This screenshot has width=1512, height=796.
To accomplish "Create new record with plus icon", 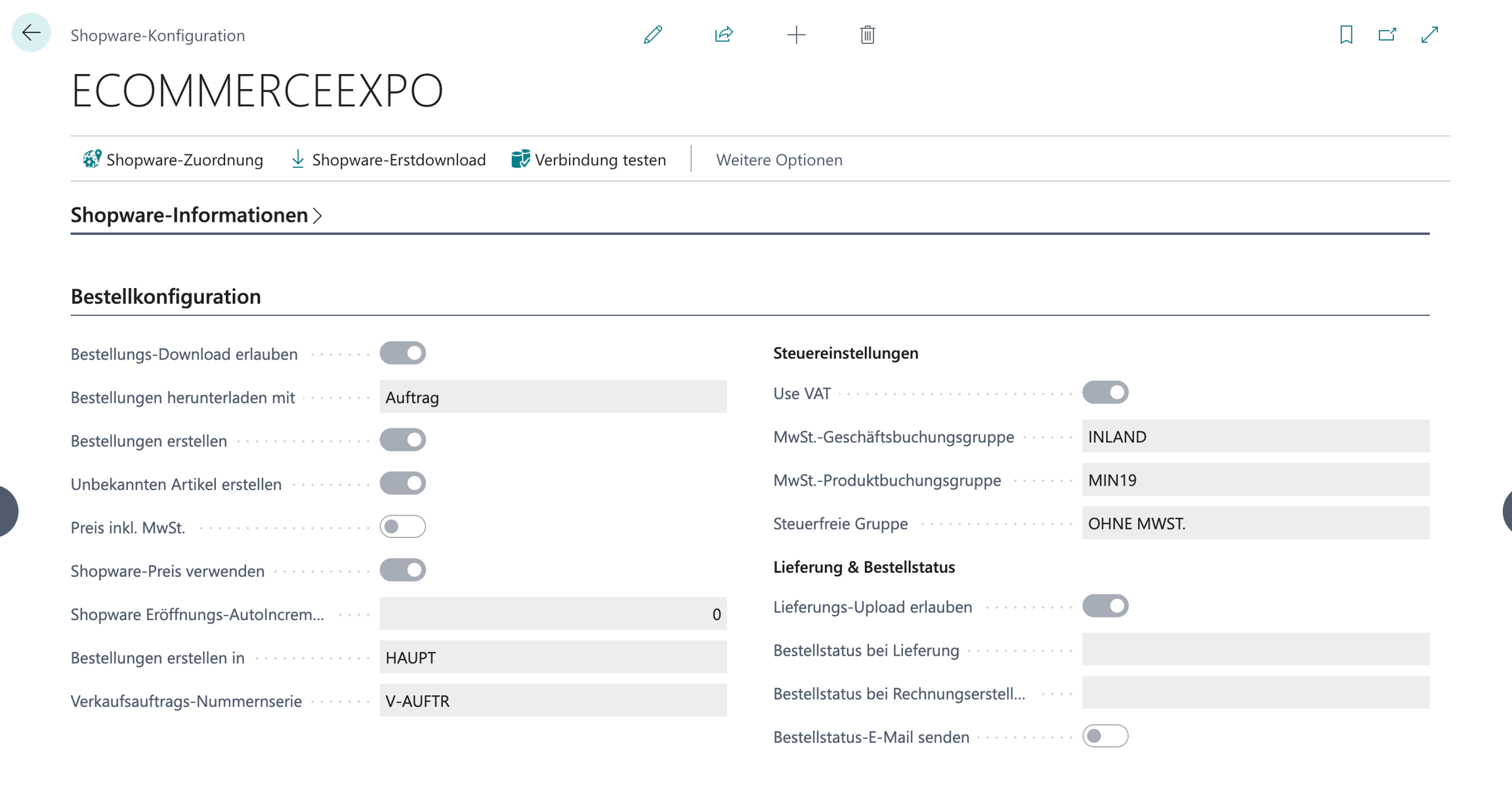I will pos(796,34).
